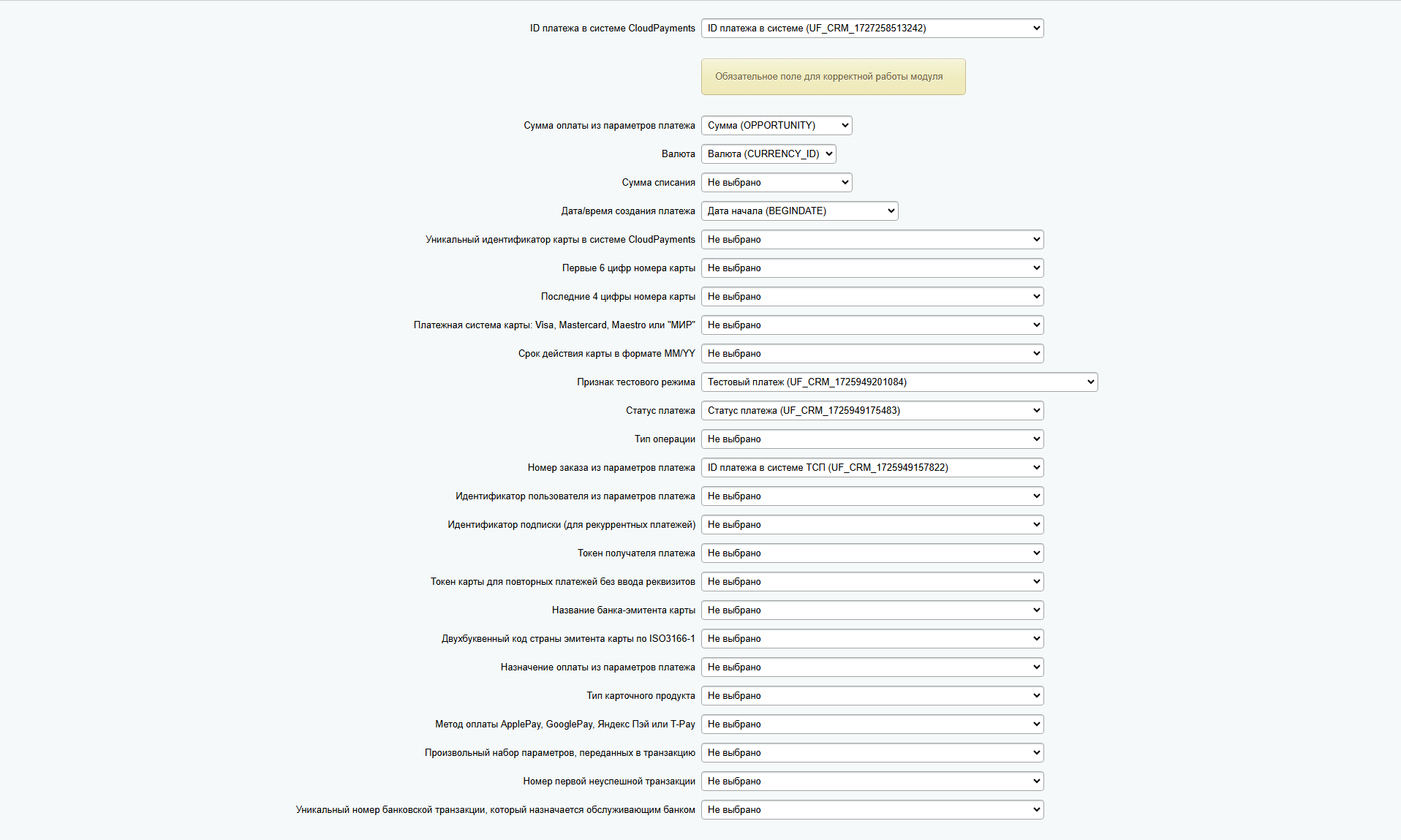Open the Идентификатор подписки dropdown

872,524
